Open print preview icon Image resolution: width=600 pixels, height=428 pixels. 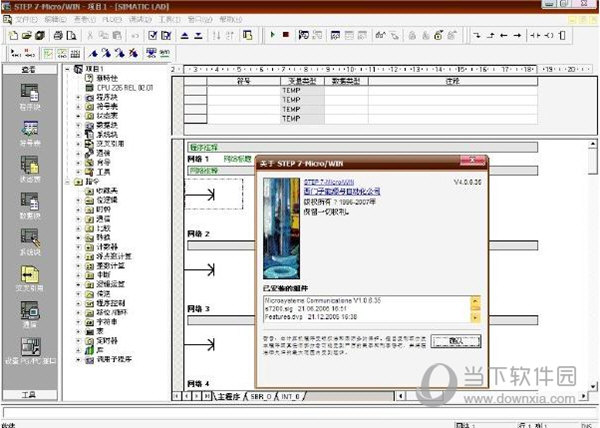point(71,36)
